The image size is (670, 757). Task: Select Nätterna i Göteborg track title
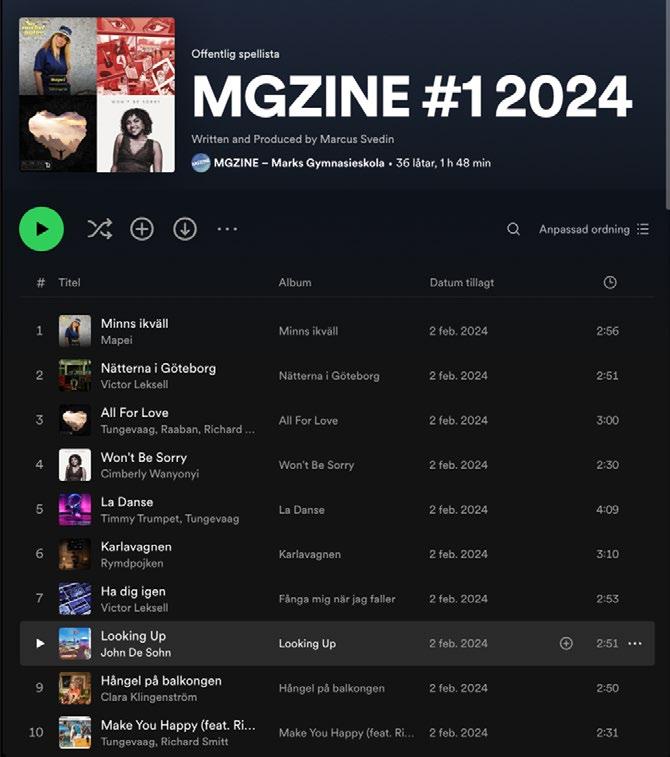click(158, 368)
